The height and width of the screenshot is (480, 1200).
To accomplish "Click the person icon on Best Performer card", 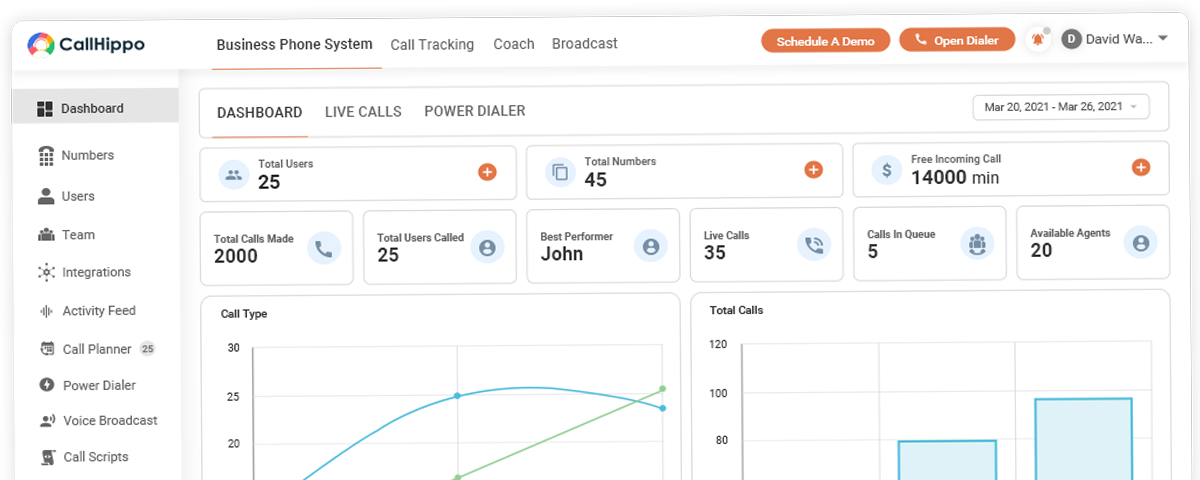I will coord(651,245).
